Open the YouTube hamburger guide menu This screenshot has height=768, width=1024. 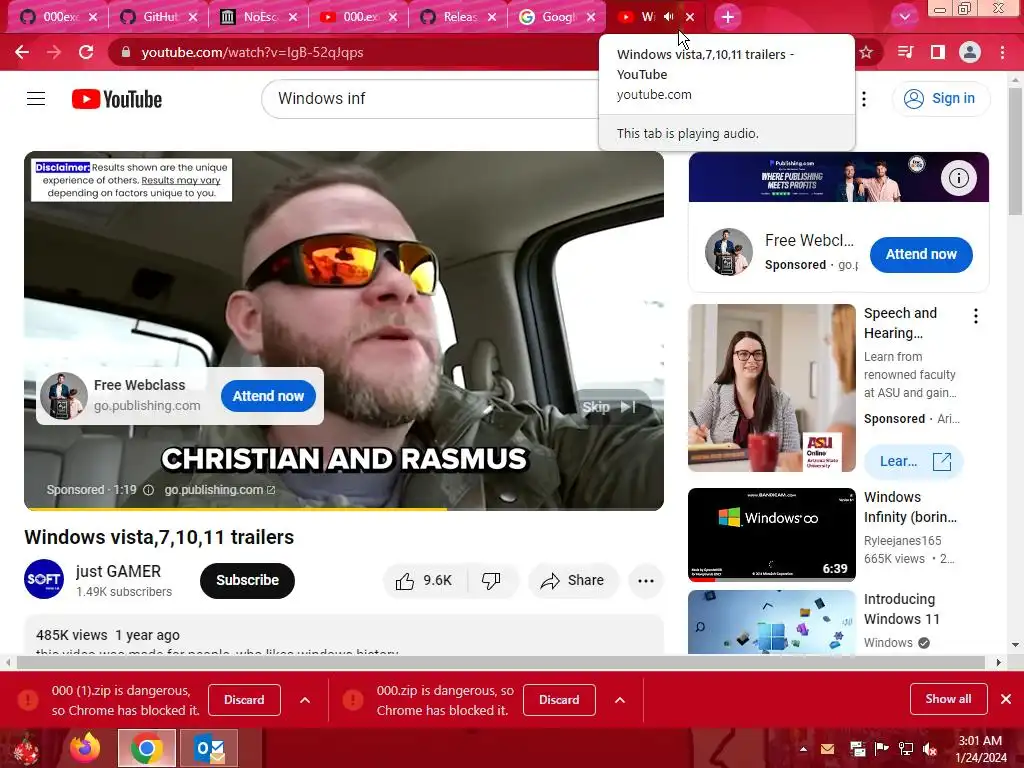tap(36, 99)
